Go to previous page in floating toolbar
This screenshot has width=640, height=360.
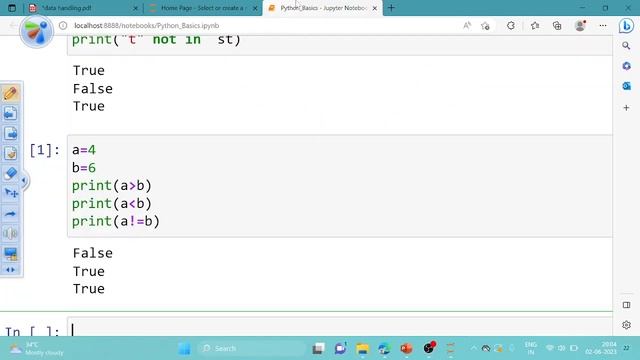(10, 113)
